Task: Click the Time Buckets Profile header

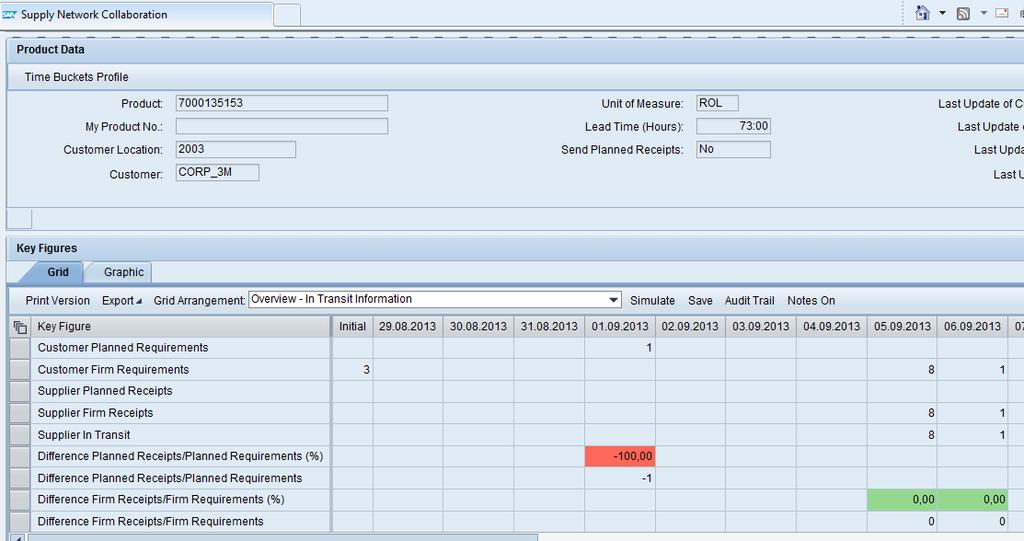Action: pos(76,77)
